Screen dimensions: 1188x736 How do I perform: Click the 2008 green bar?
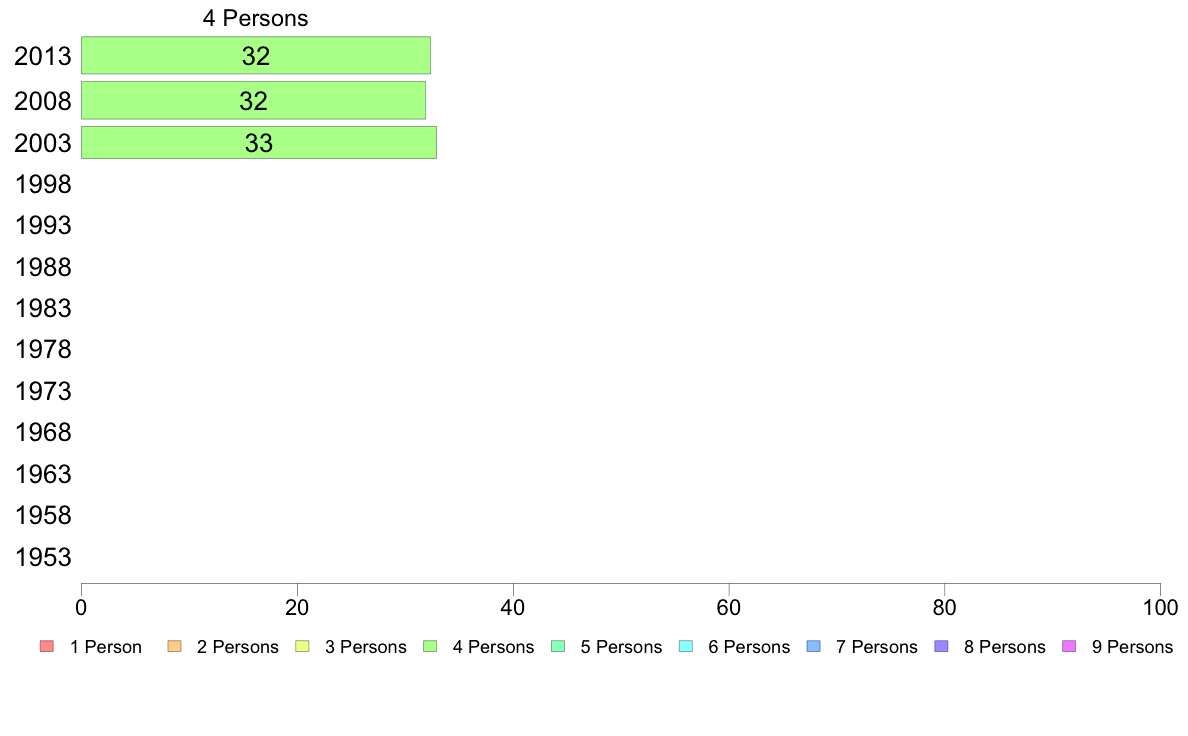pos(253,100)
